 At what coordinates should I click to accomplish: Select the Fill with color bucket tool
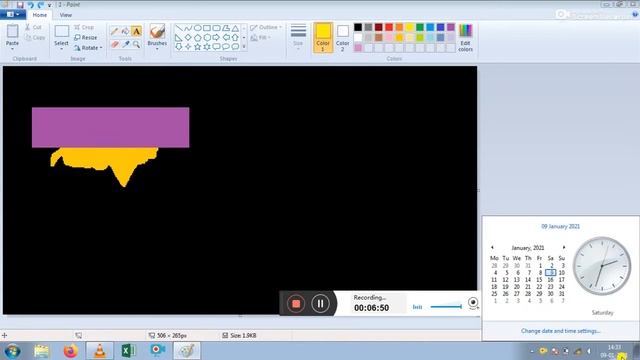click(125, 31)
